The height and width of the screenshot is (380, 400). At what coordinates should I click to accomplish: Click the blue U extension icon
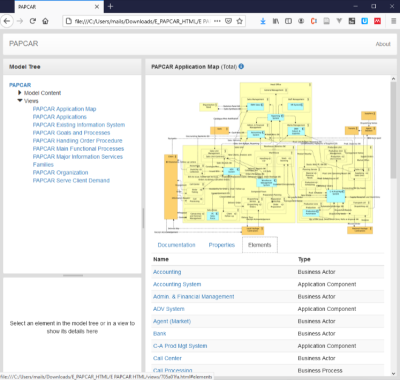(x=365, y=21)
